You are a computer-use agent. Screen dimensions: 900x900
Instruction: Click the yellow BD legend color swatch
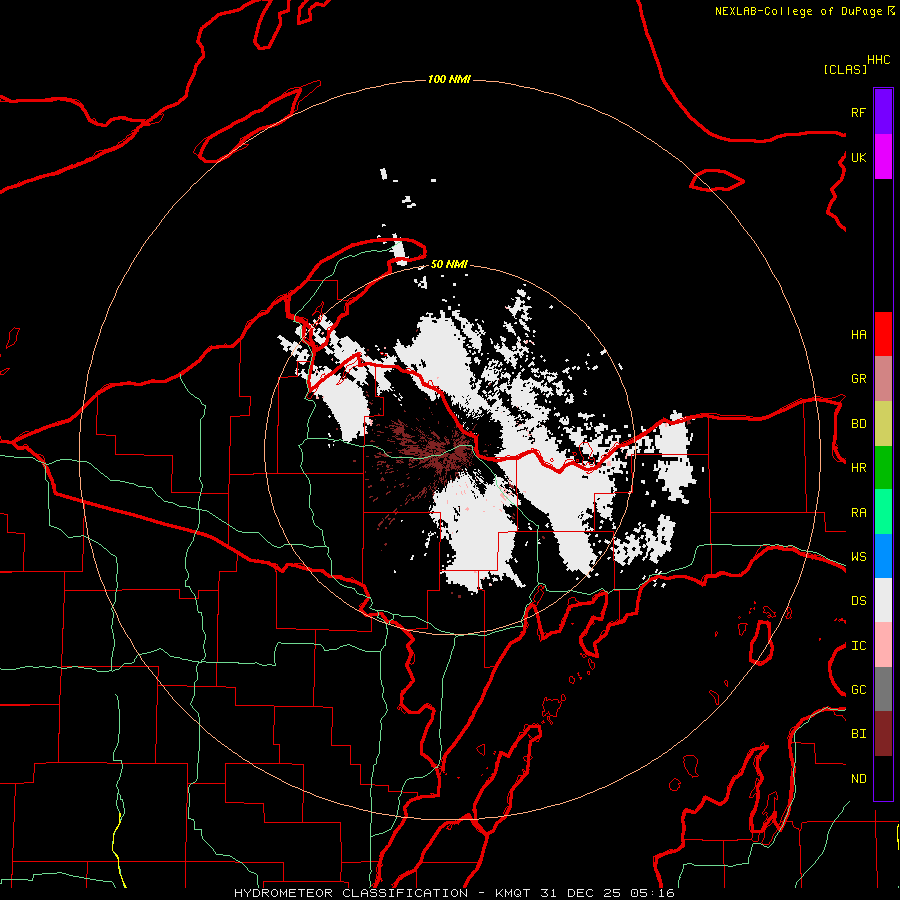pyautogui.click(x=883, y=423)
